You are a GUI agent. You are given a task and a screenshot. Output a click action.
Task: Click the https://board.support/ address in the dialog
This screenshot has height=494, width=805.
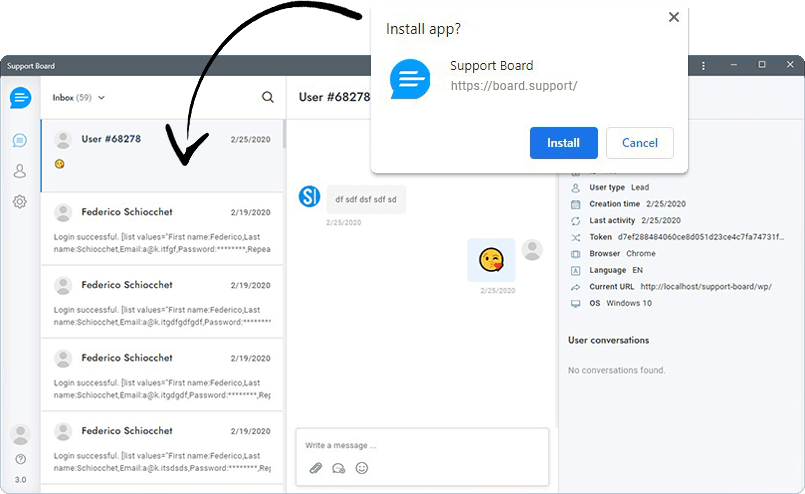click(x=514, y=86)
